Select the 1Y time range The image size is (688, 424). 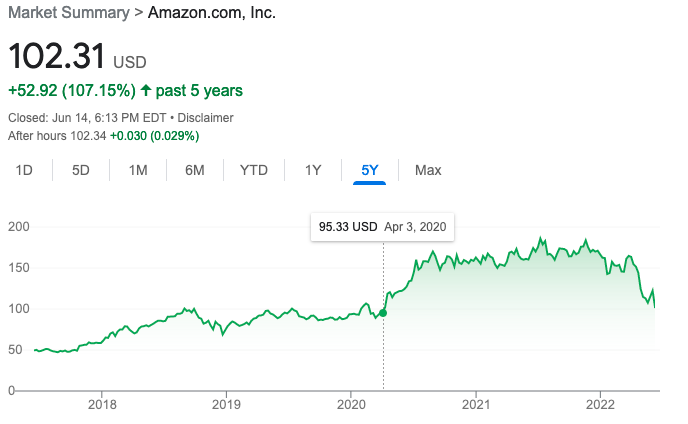[x=313, y=170]
